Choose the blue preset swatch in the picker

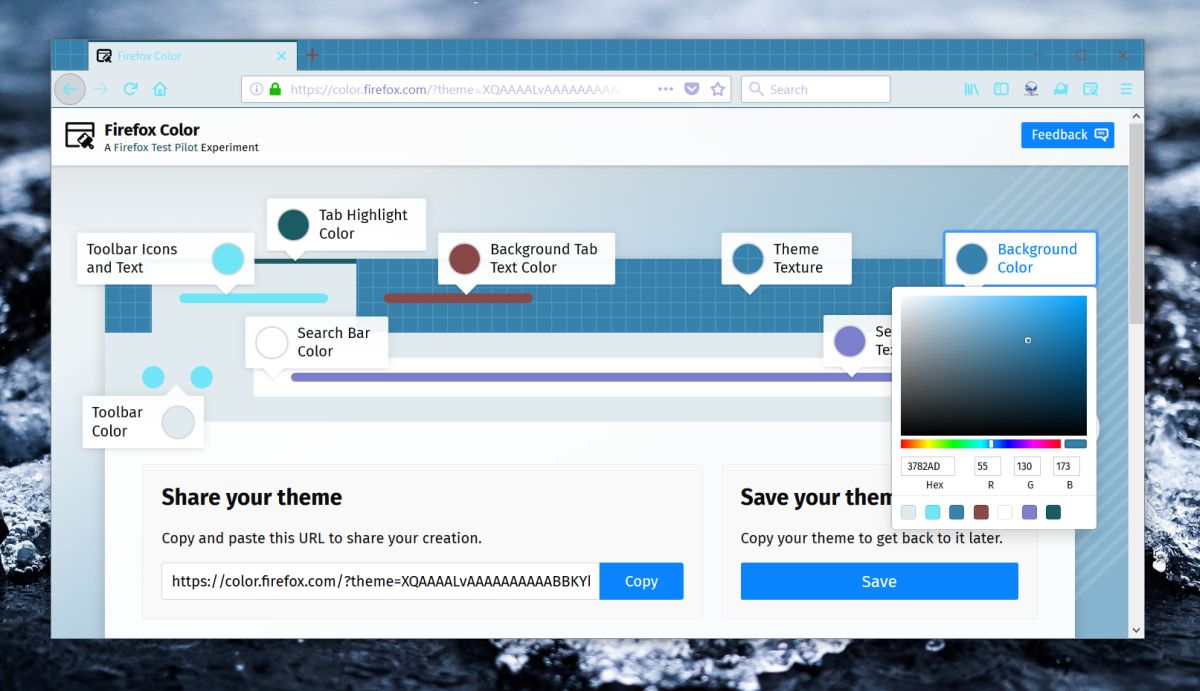click(x=957, y=512)
